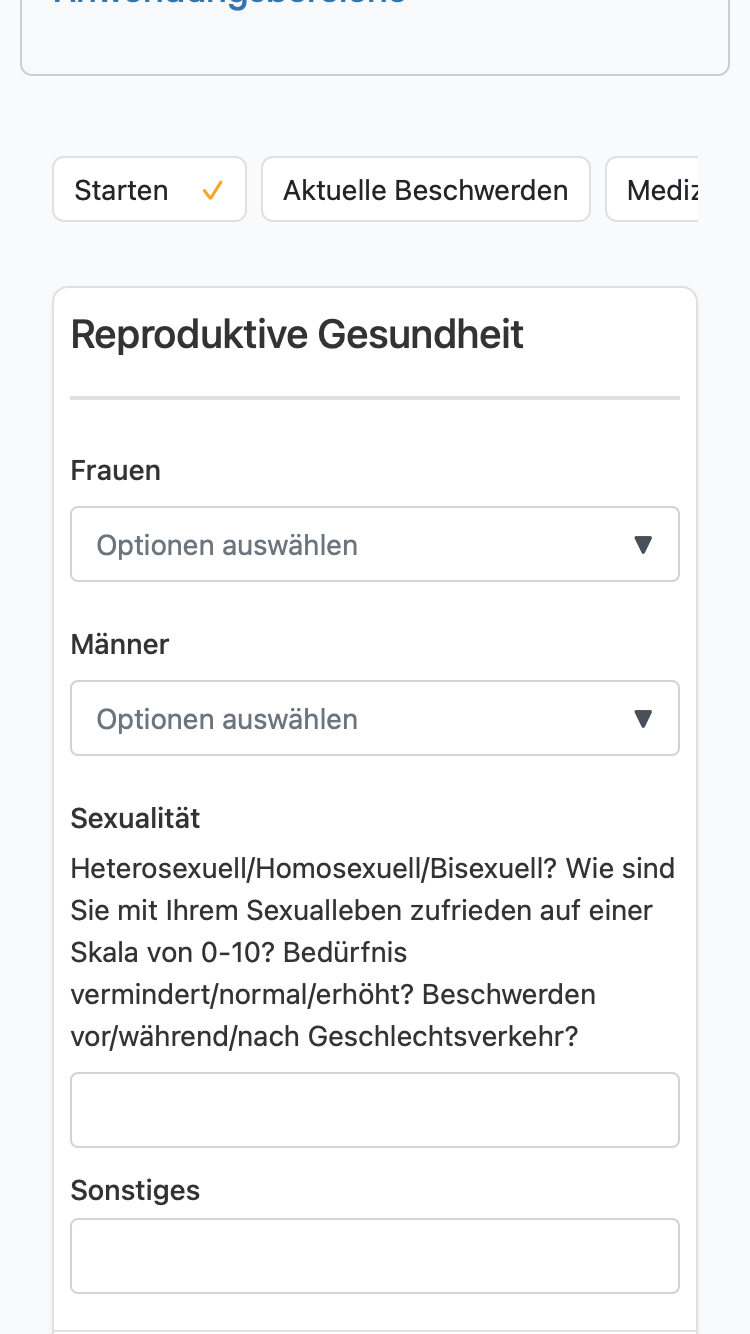Open the Frauen options dropdown
Image resolution: width=750 pixels, height=1334 pixels.
[375, 544]
